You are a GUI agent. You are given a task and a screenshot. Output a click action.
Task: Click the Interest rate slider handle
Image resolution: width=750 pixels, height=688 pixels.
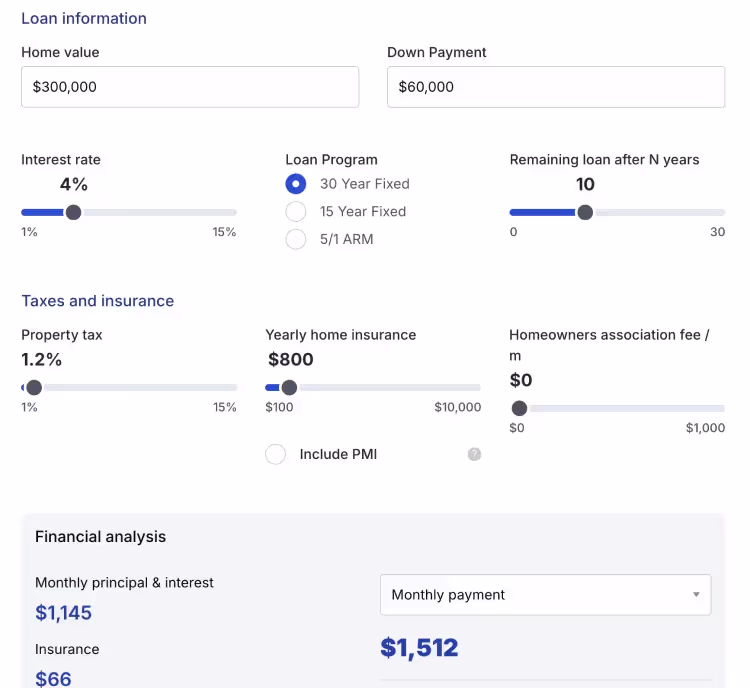pos(73,212)
